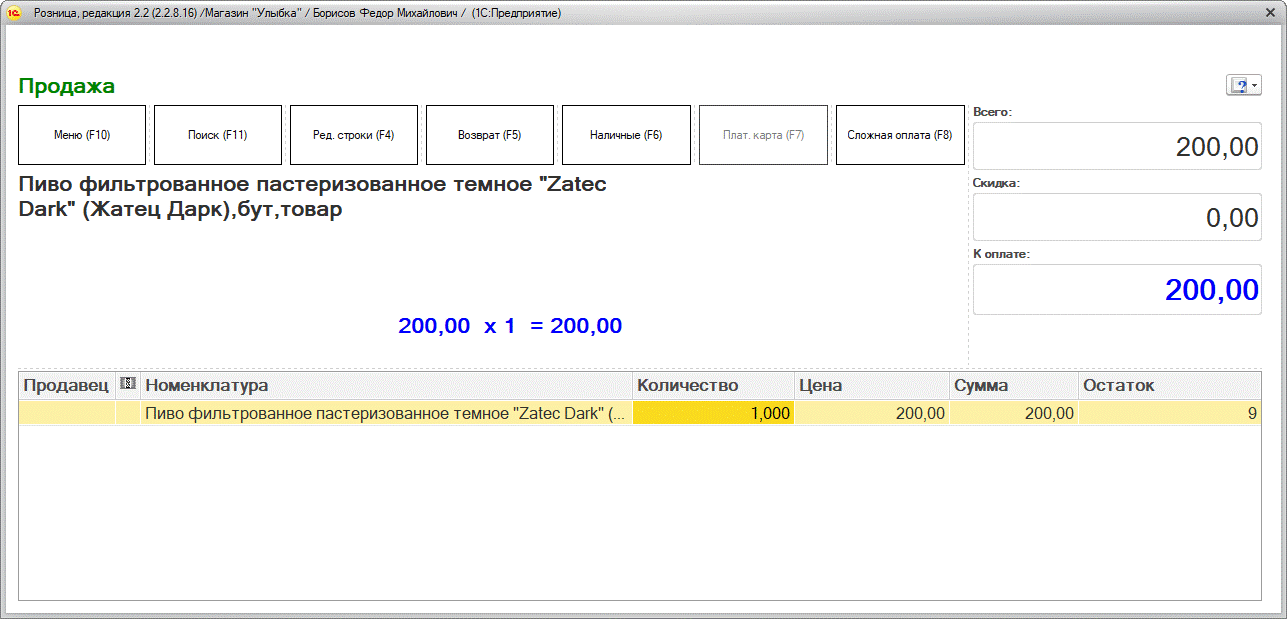The height and width of the screenshot is (619, 1287).
Task: Click the К оплате amount field
Action: (1117, 290)
